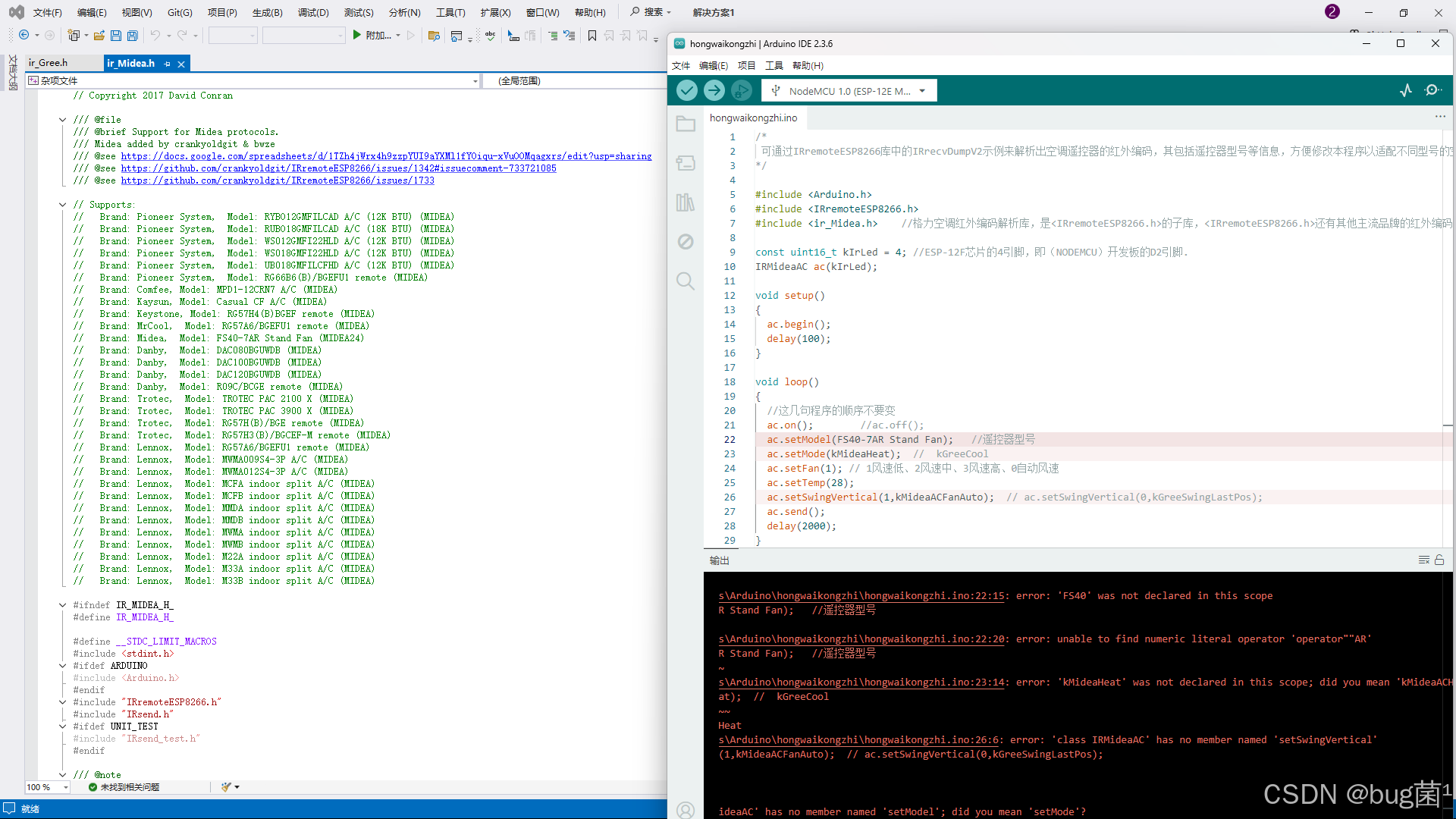Open the 调试(D) menu
Image resolution: width=1456 pixels, height=819 pixels.
click(x=313, y=12)
